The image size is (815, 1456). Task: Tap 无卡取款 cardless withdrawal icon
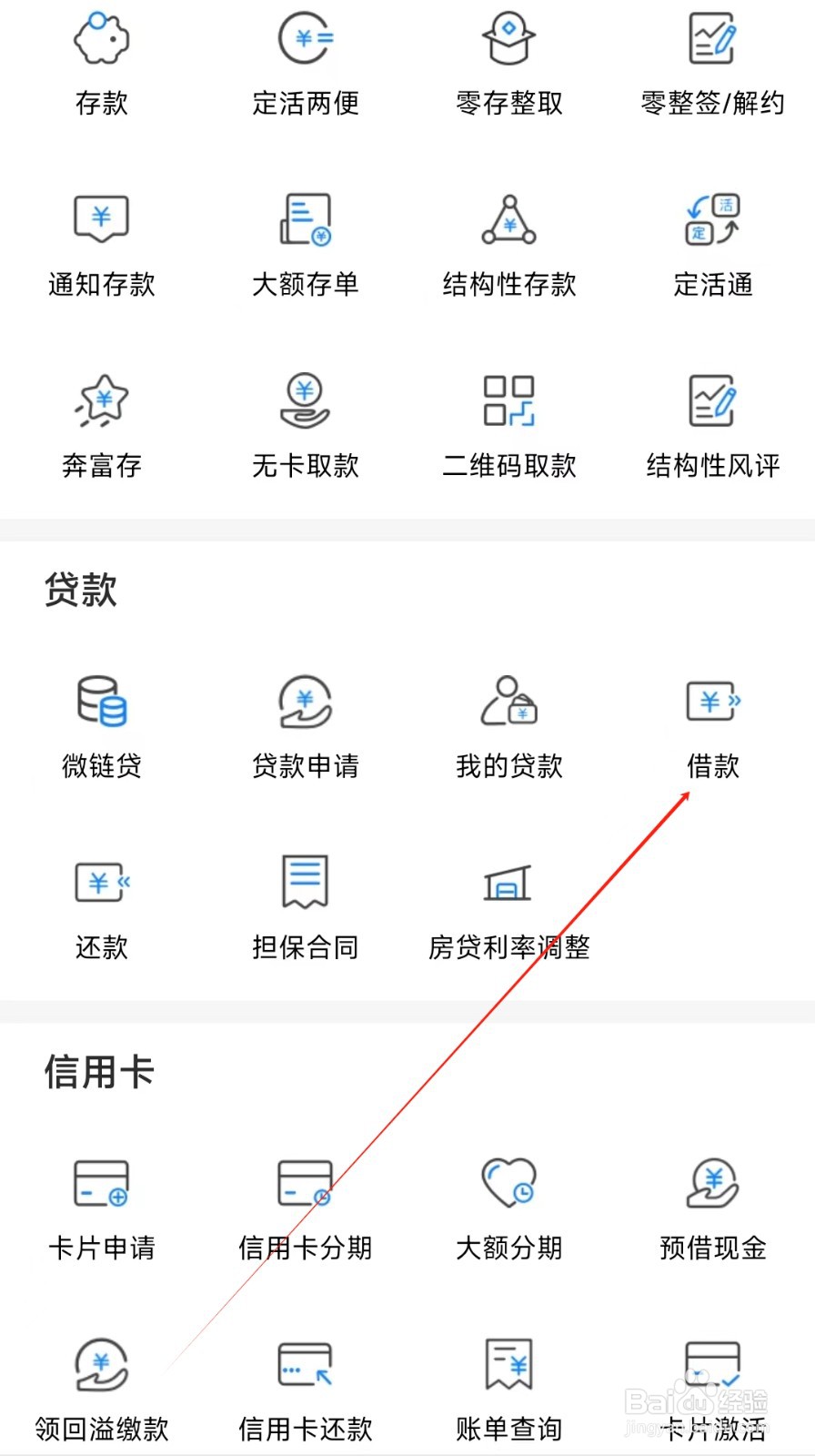click(x=306, y=400)
